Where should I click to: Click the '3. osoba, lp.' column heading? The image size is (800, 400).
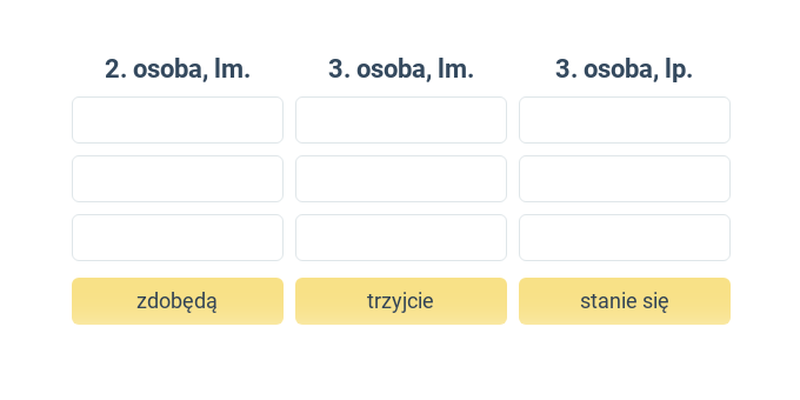click(624, 69)
